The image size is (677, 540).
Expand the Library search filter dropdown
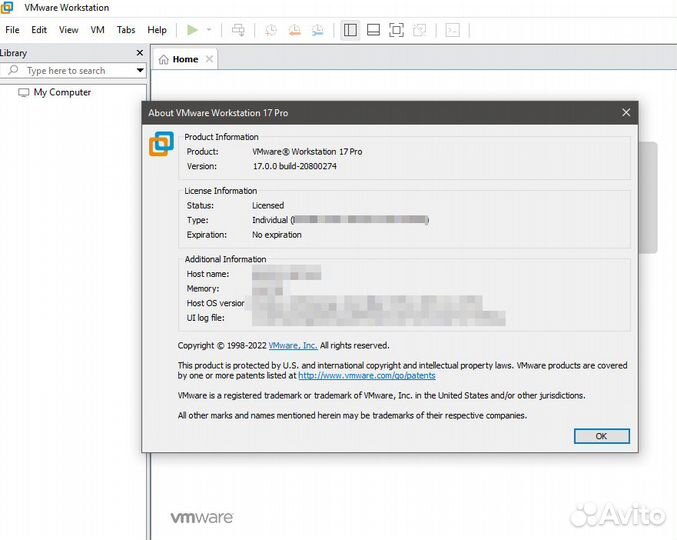(x=140, y=70)
